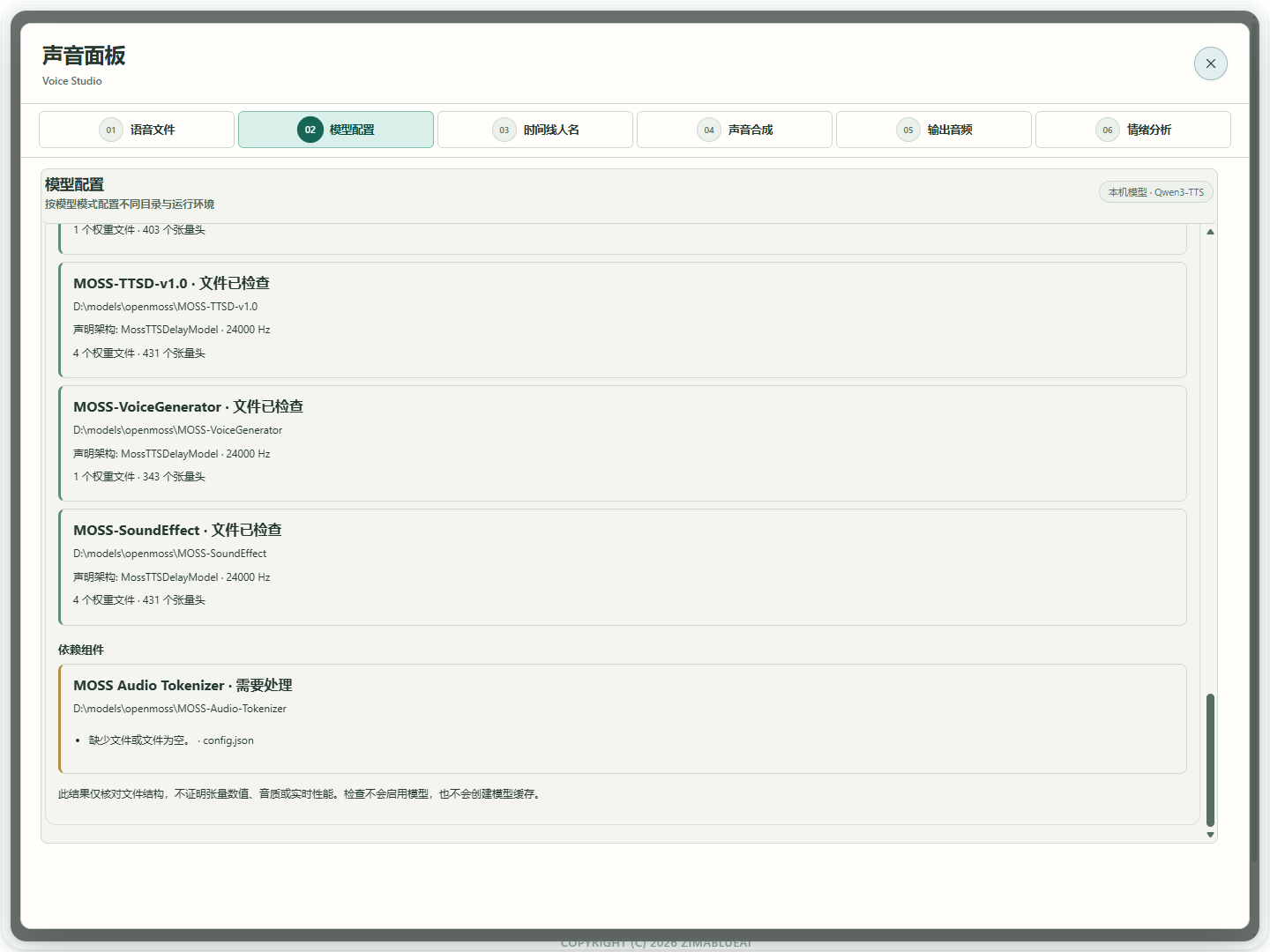The image size is (1270, 952).
Task: Select the MOSS-VoiceGenerator model card
Action: pyautogui.click(x=623, y=443)
